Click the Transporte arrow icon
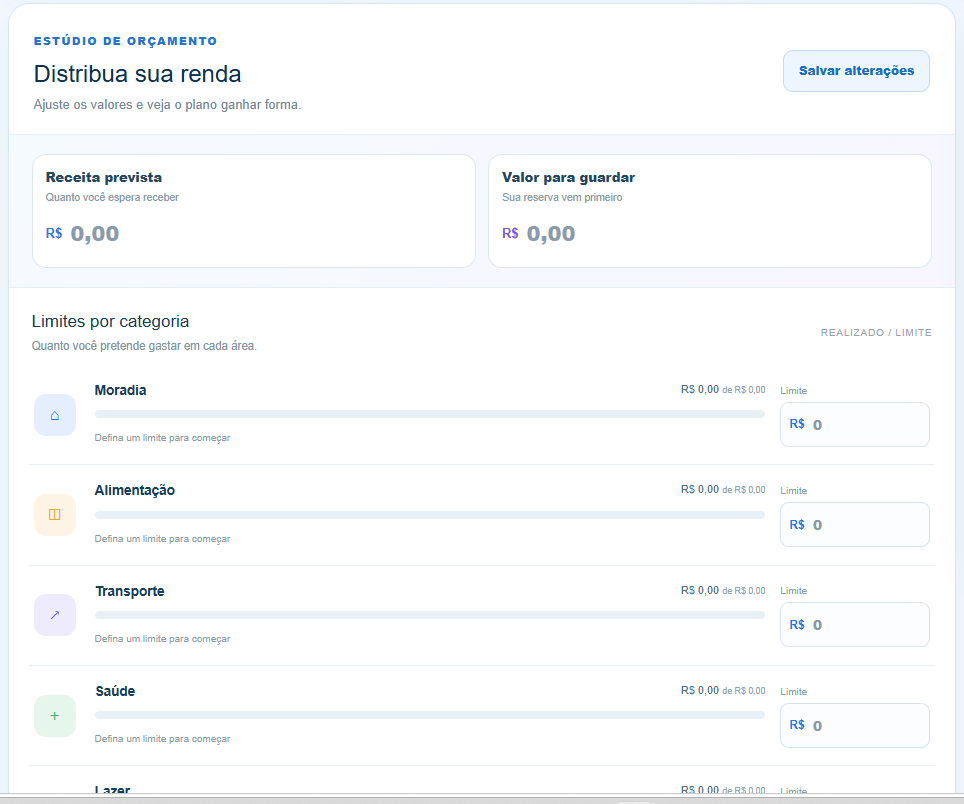Screen dimensions: 964x804 click(x=55, y=615)
